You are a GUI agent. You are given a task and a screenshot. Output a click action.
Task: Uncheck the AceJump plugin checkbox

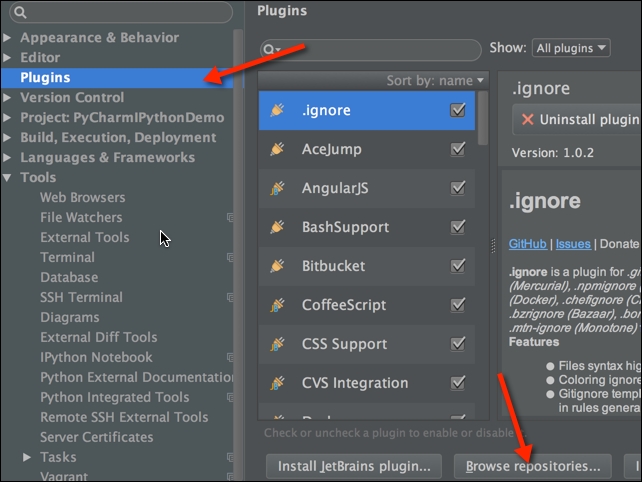(458, 149)
